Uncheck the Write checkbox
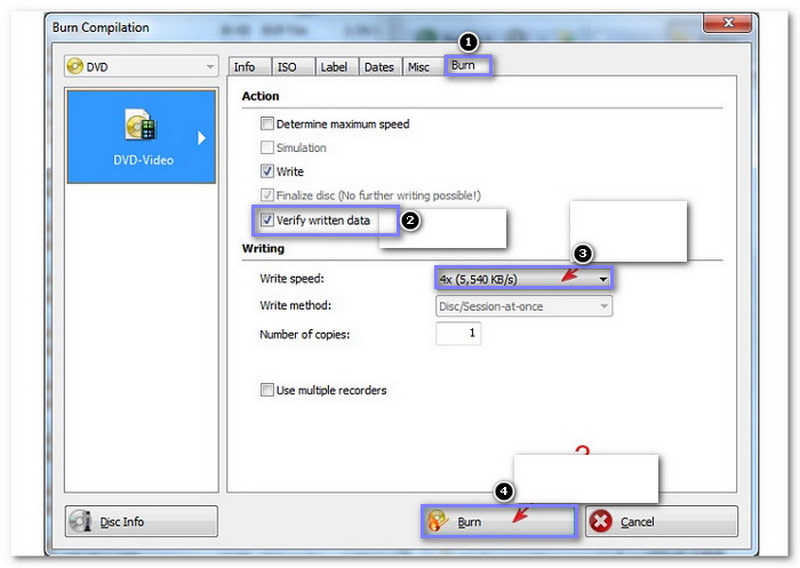 pos(267,171)
